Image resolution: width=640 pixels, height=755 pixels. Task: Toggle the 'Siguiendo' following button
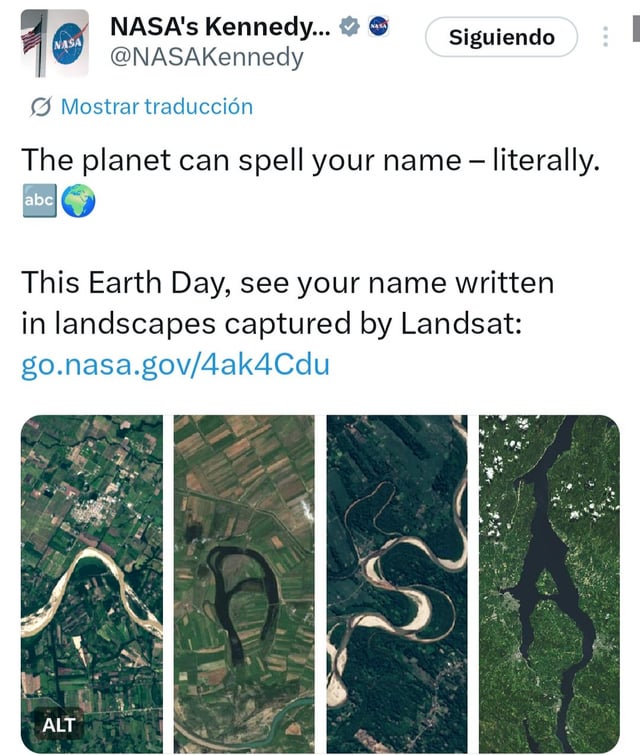pos(501,38)
